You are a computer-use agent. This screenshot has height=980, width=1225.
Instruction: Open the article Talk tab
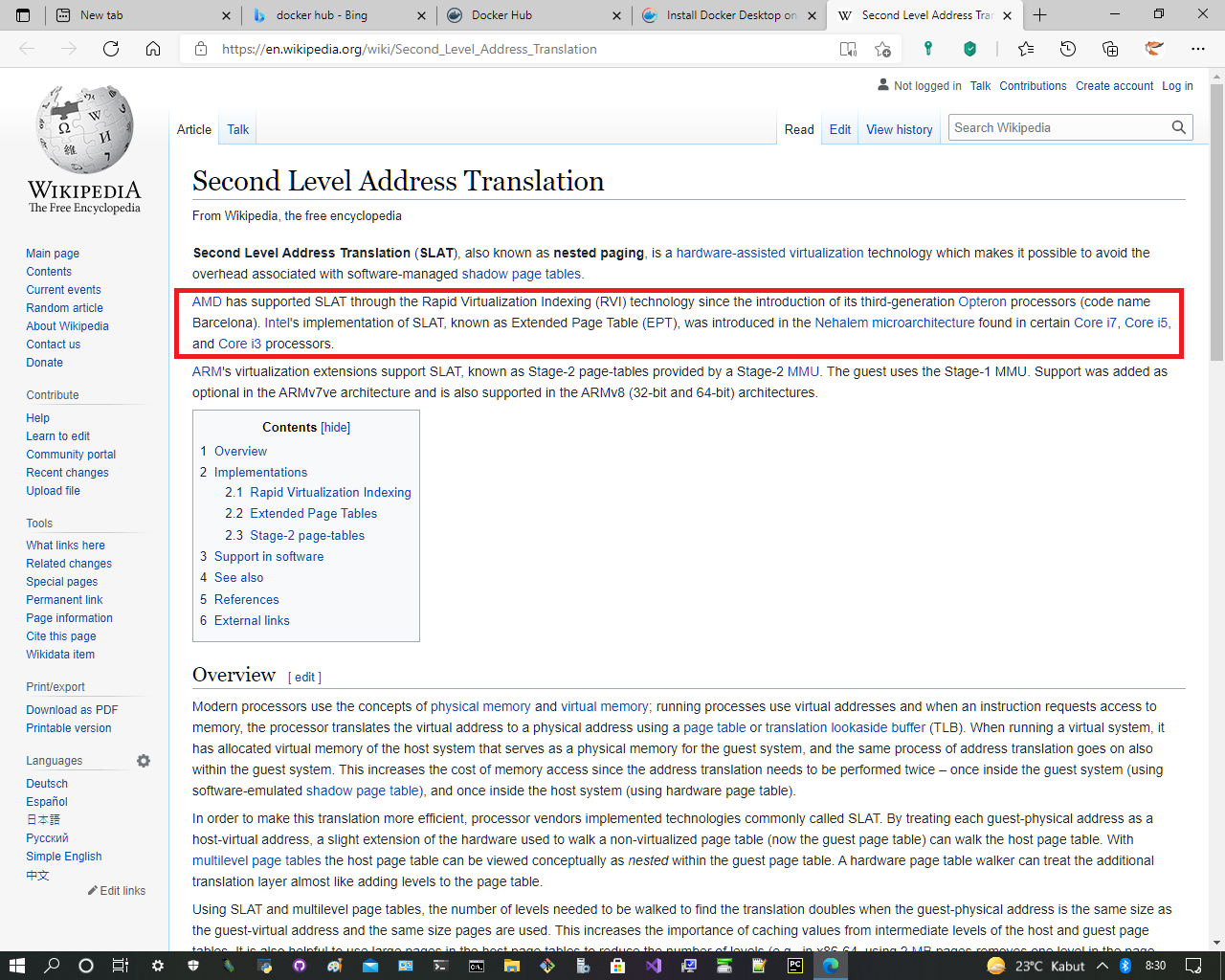point(238,129)
